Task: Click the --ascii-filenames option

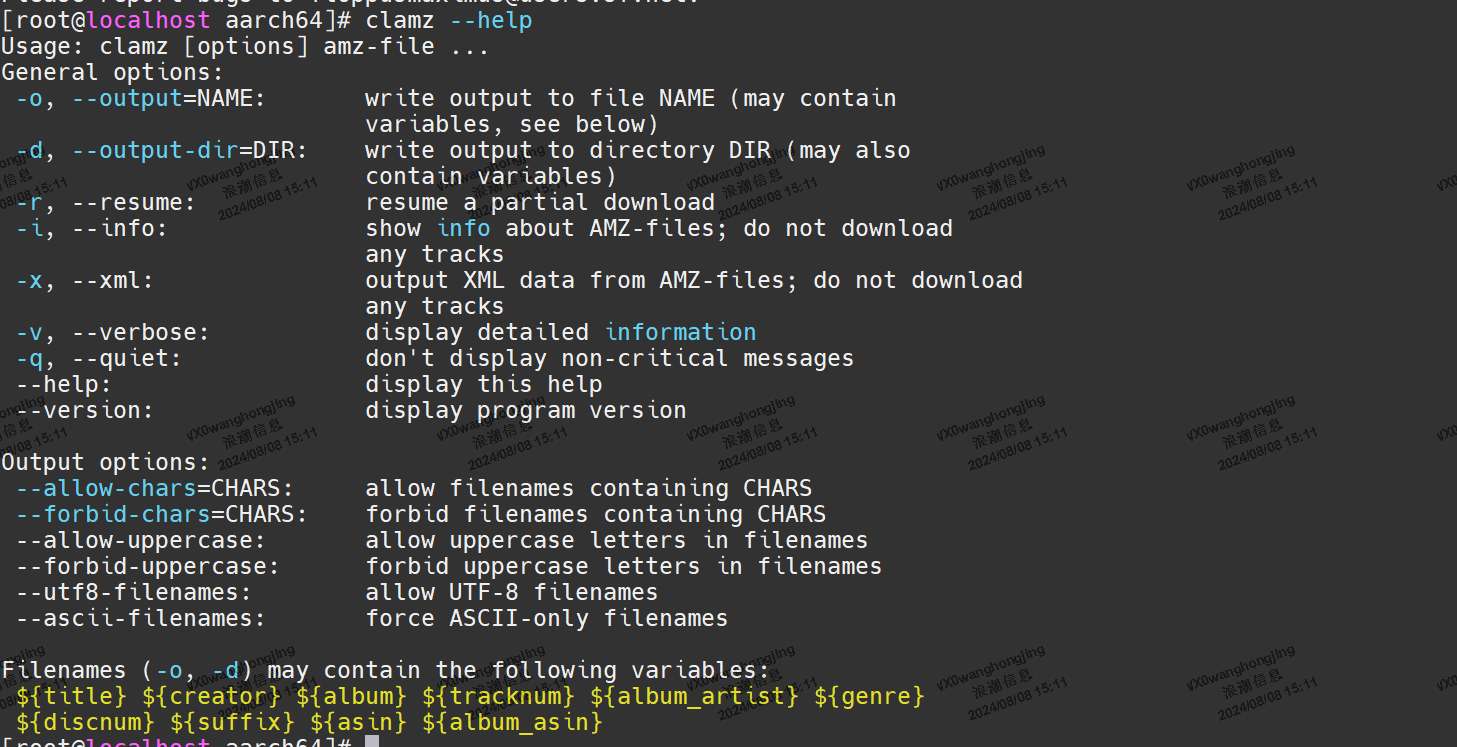Action: [x=140, y=618]
